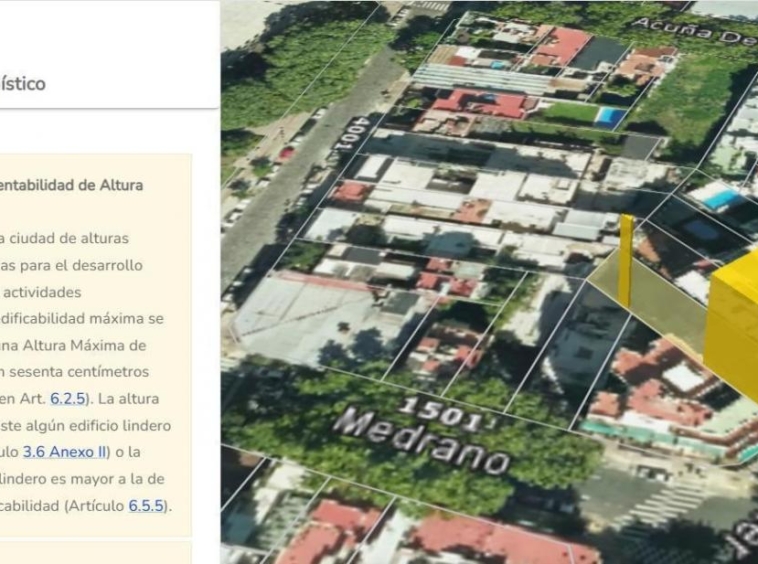Viewport: 758px width, 564px height.
Task: Select the long striped-roof building near the top
Action: pos(483,80)
